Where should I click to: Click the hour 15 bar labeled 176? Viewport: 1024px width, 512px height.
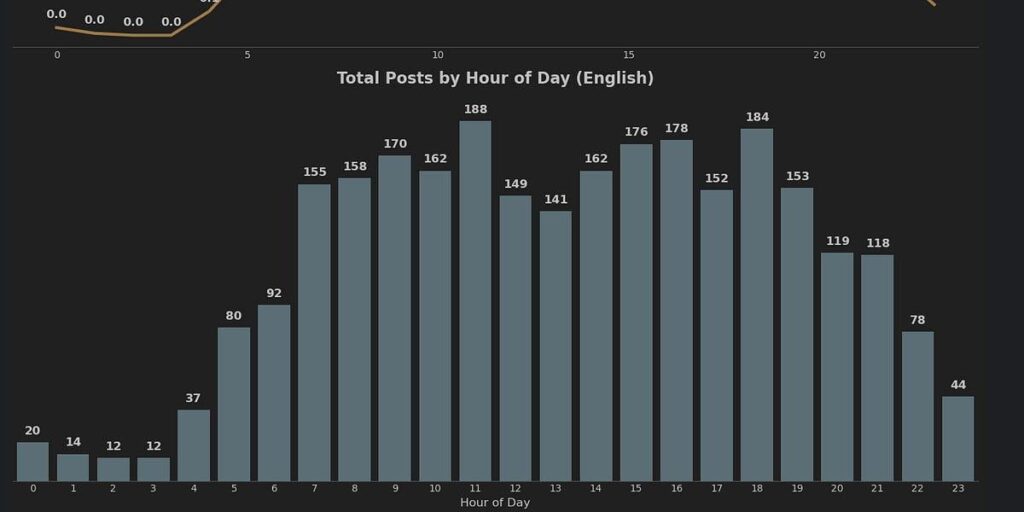tap(635, 313)
